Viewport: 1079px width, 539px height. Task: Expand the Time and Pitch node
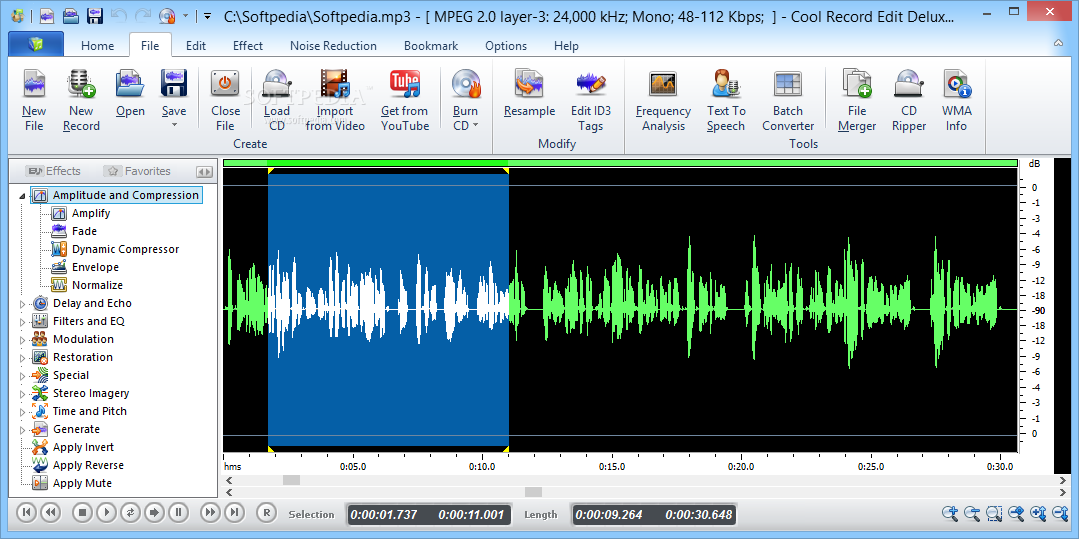(x=22, y=412)
